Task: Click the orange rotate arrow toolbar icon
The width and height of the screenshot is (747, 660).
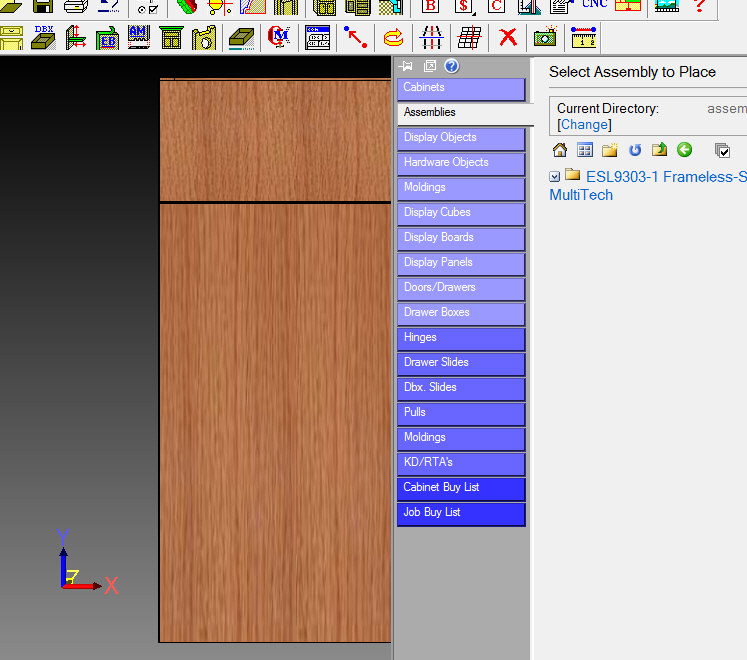Action: (393, 38)
